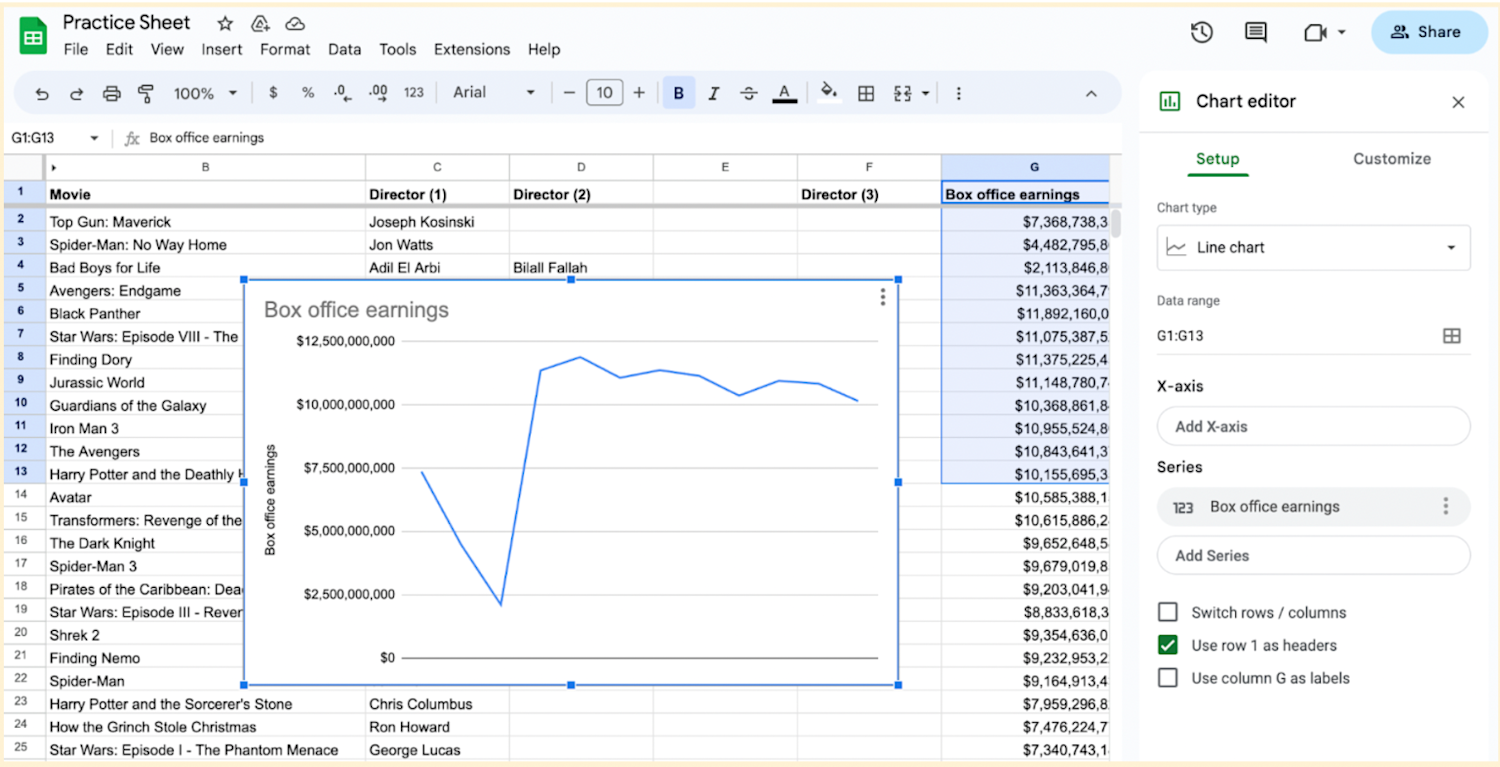The image size is (1500, 767).
Task: Format as currency with dollar icon
Action: [x=273, y=93]
